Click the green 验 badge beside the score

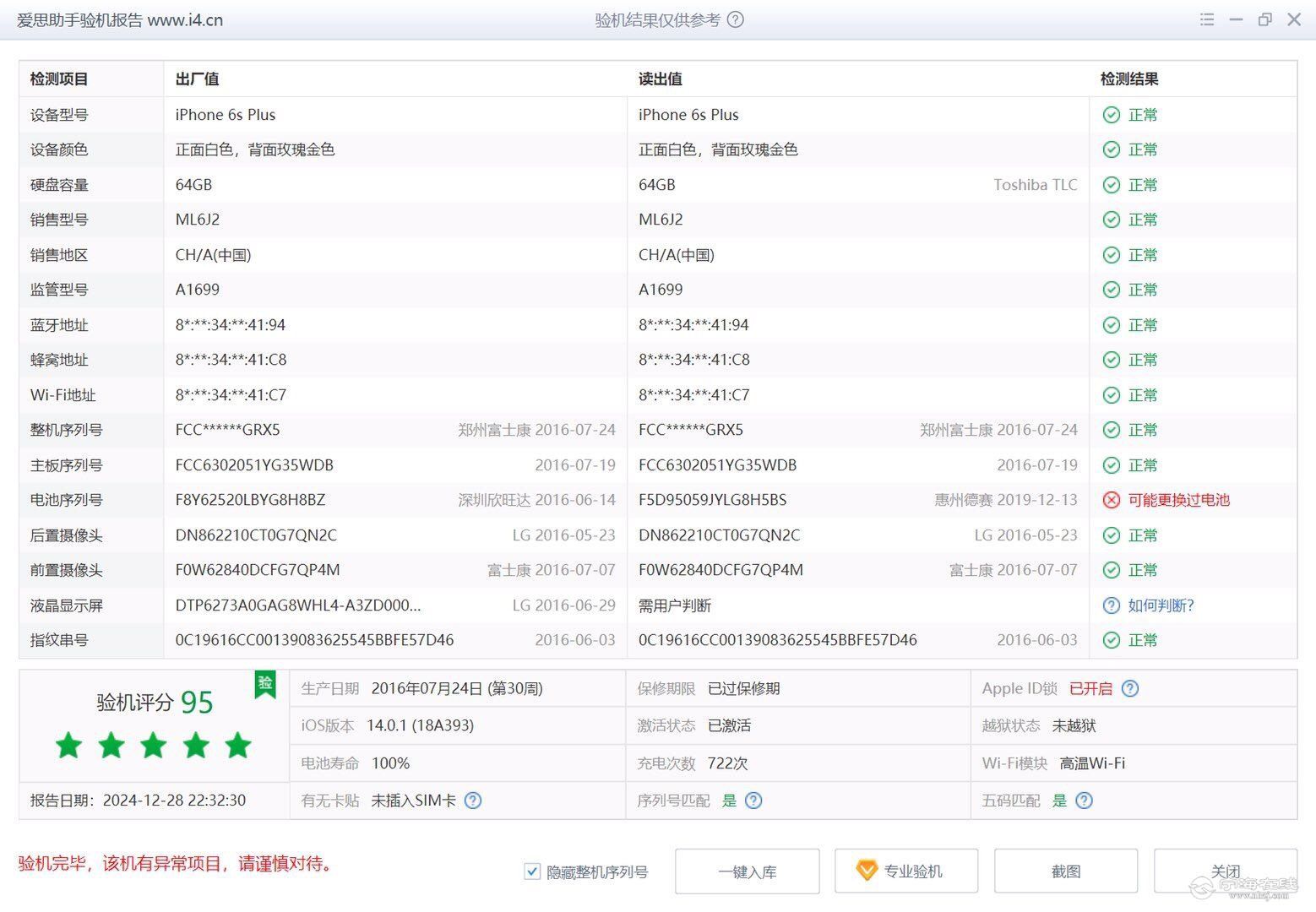pos(265,684)
